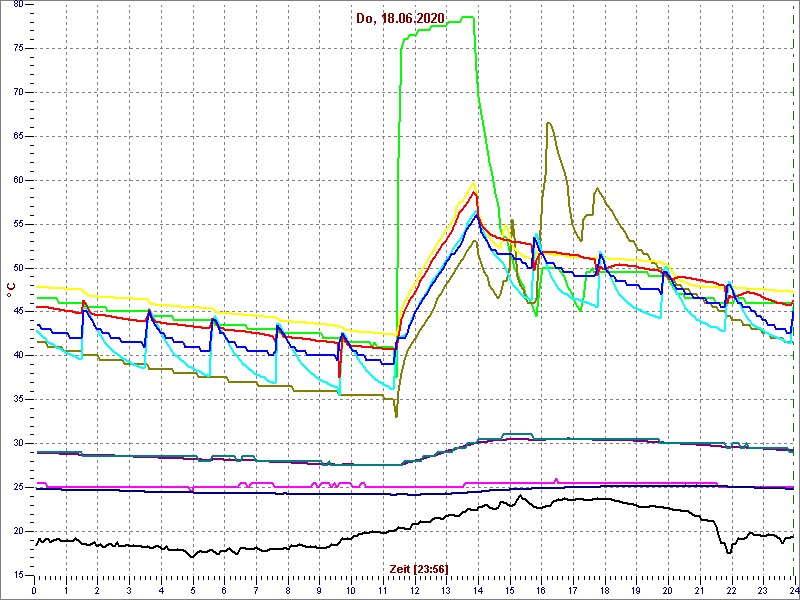Select the 65 value on the temperature axis
Viewport: 800px width, 600px height.
click(x=19, y=136)
